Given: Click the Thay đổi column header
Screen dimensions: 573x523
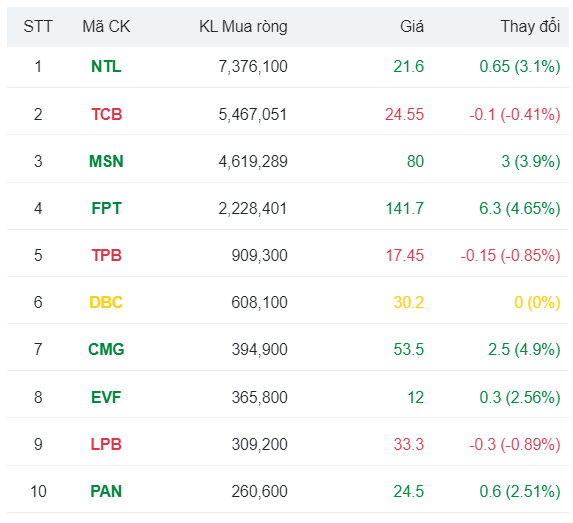Looking at the screenshot, I should (530, 26).
